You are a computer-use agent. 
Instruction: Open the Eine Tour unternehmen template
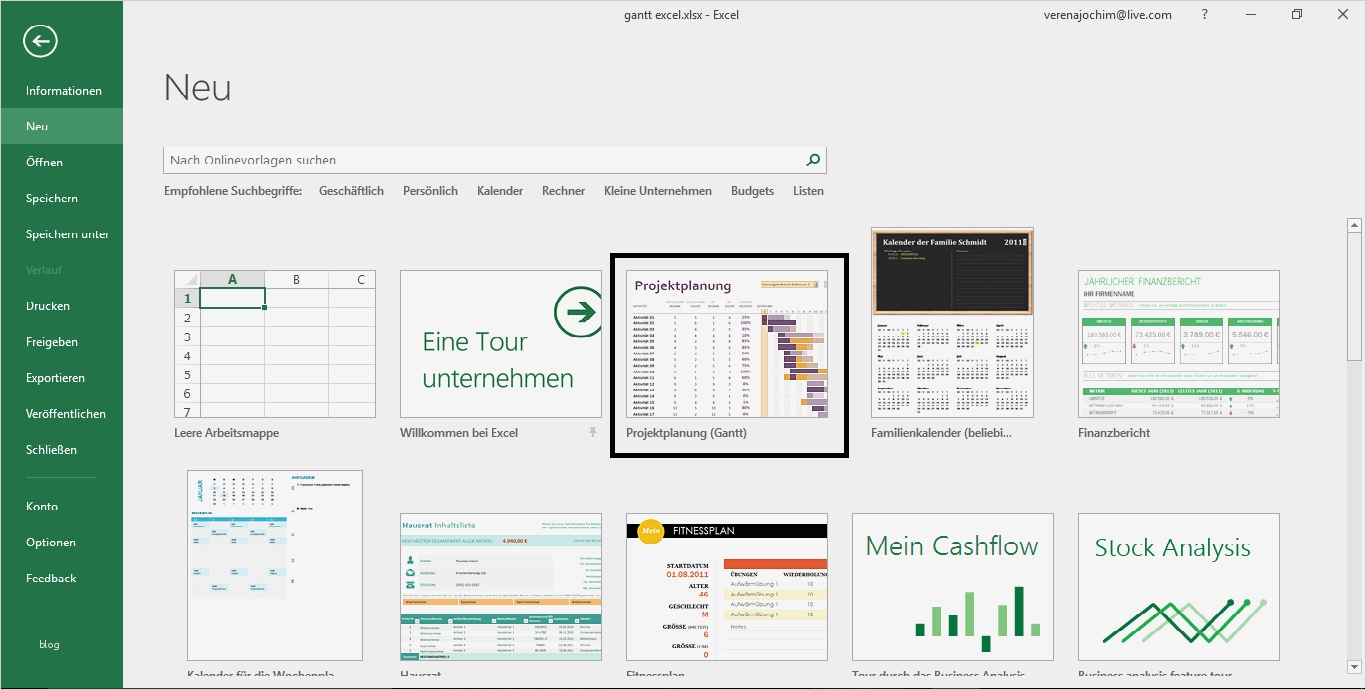click(x=501, y=344)
